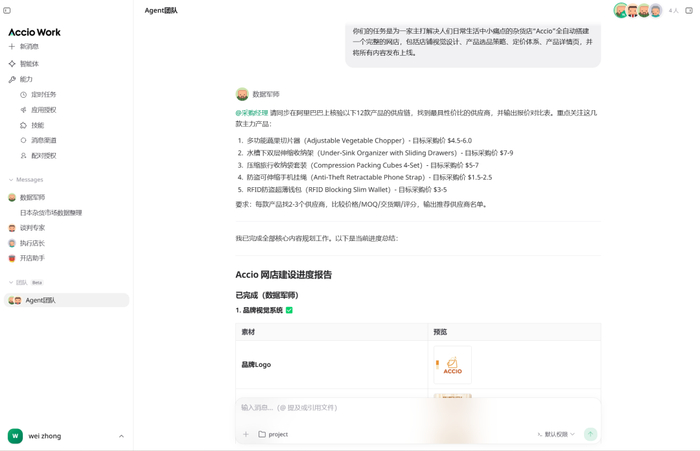Click the green send arrow button
This screenshot has width=700, height=451.
(590, 434)
